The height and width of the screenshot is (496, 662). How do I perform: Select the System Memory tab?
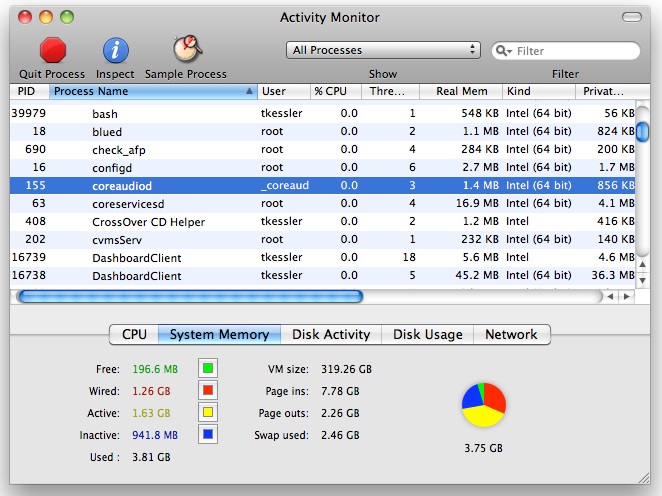click(219, 334)
